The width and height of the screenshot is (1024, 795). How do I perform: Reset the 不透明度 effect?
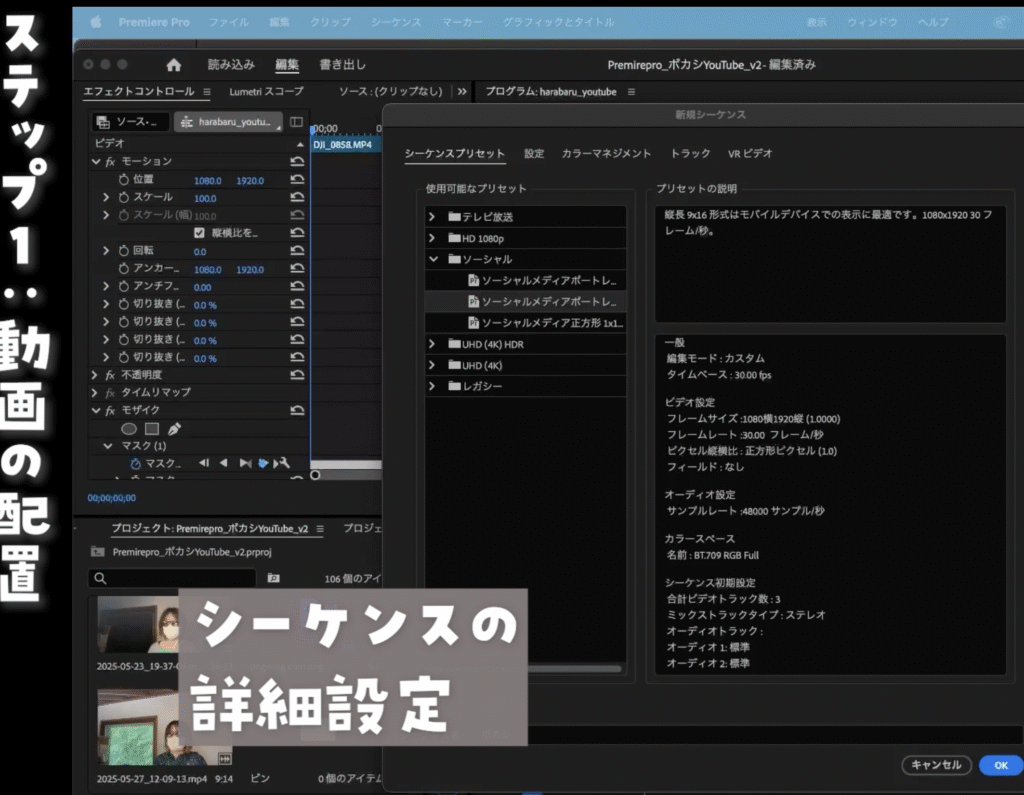tap(297, 375)
